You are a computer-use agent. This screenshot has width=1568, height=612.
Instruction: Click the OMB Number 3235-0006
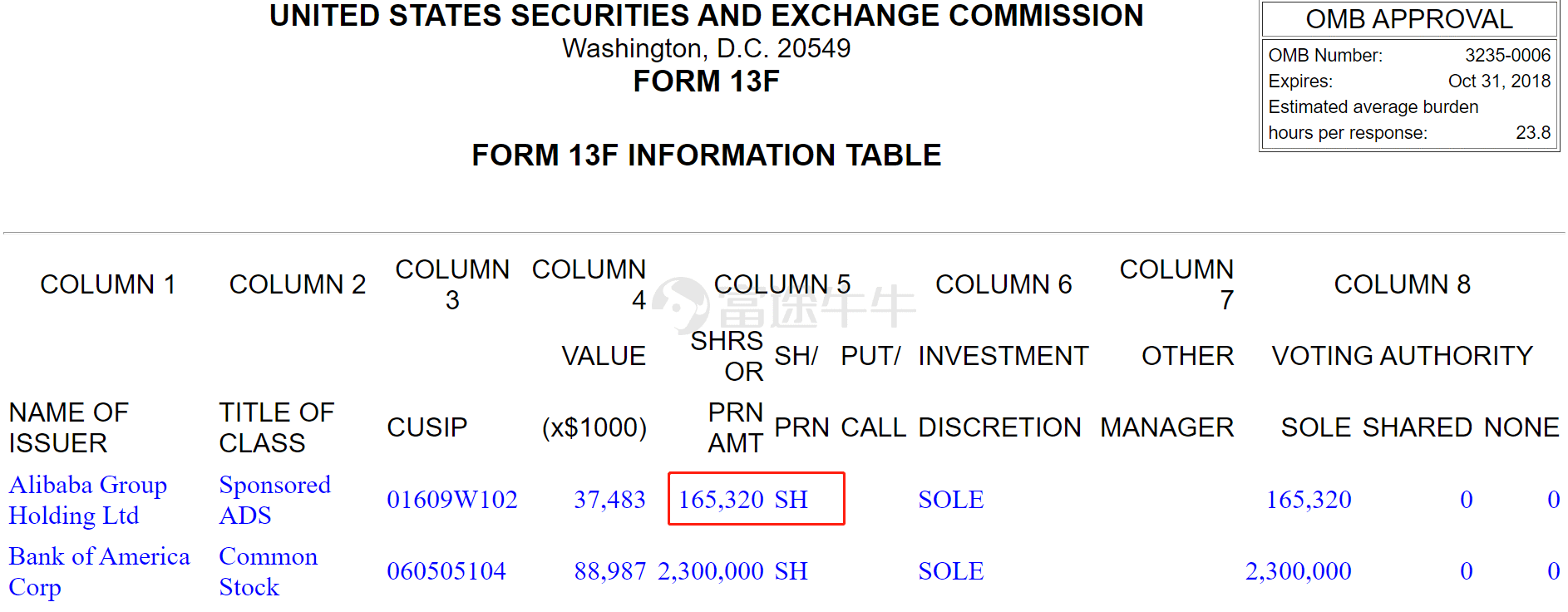(1506, 56)
